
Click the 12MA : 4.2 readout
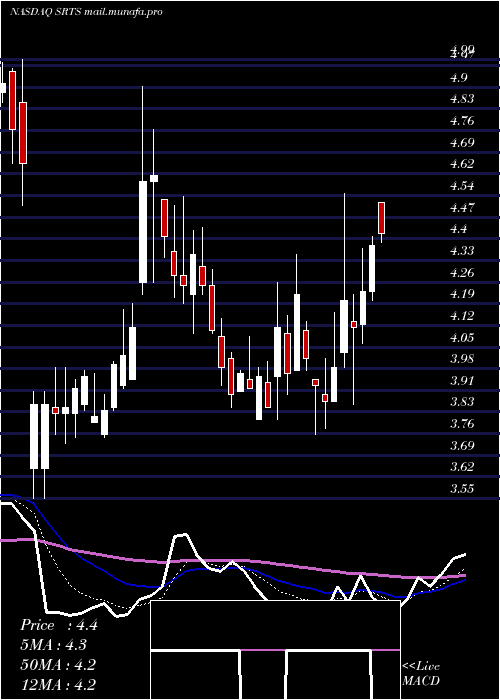pyautogui.click(x=58, y=684)
